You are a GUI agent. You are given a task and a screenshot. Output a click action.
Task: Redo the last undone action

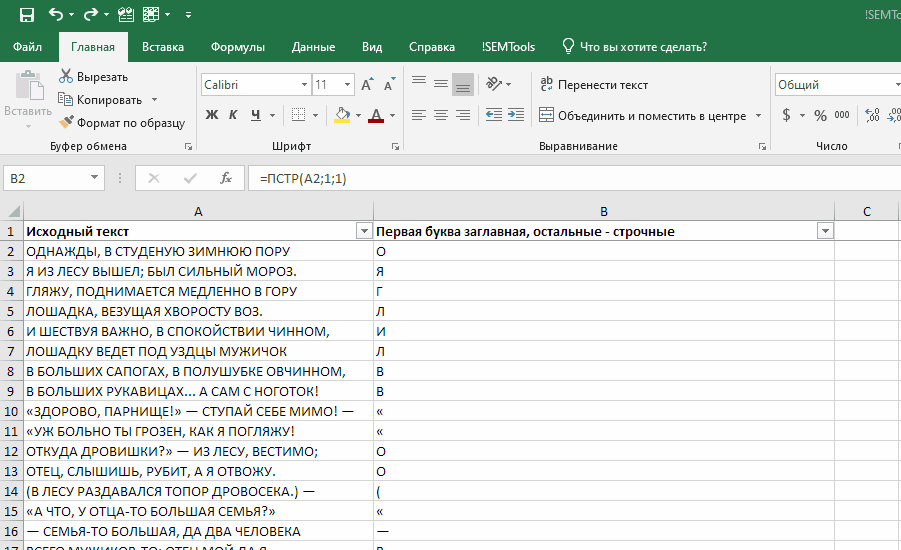click(90, 14)
